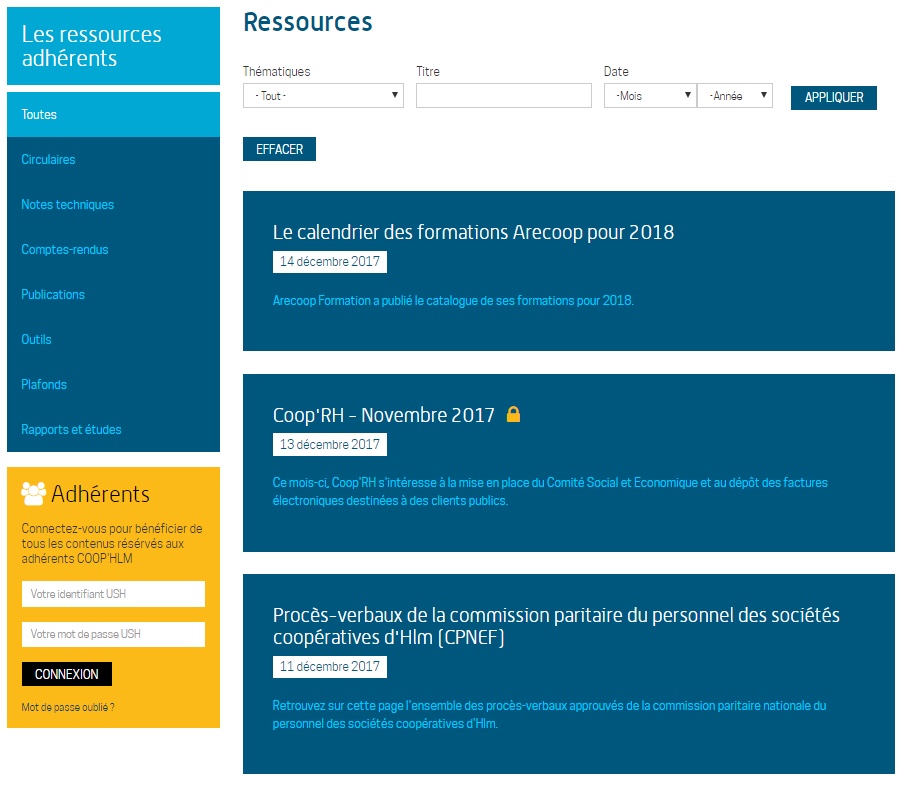
Task: Open the Rapports et études category
Action: pos(71,429)
